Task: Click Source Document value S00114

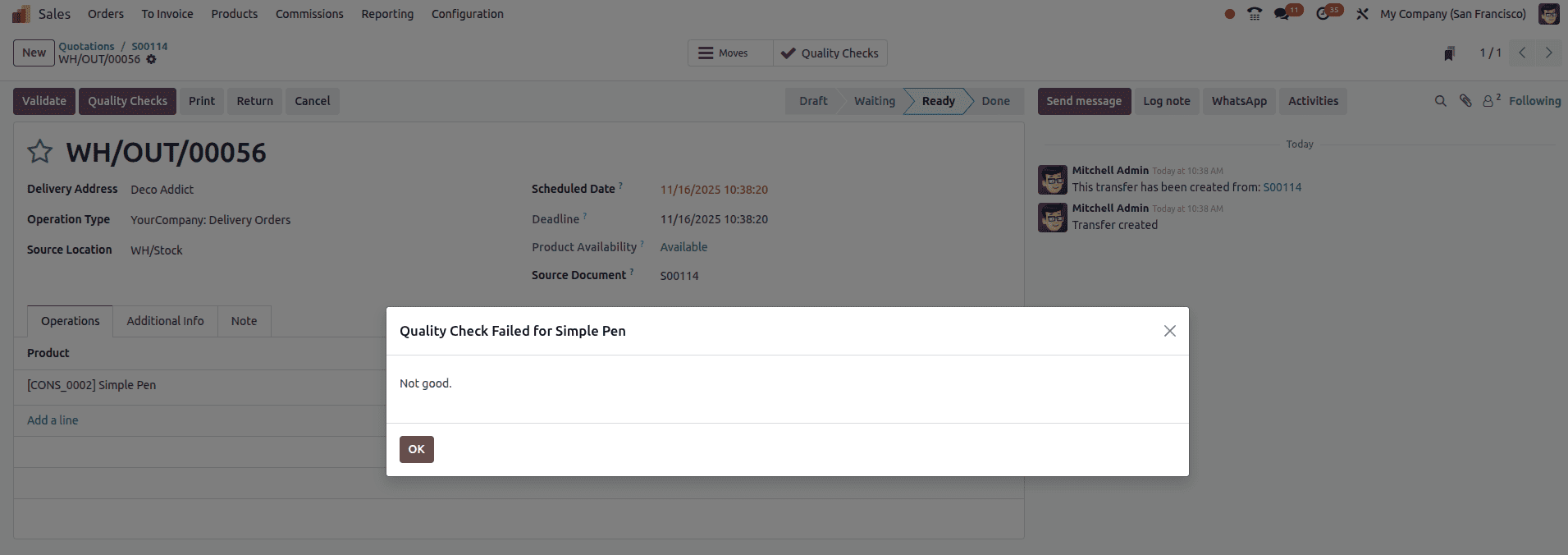Action: pos(679,276)
